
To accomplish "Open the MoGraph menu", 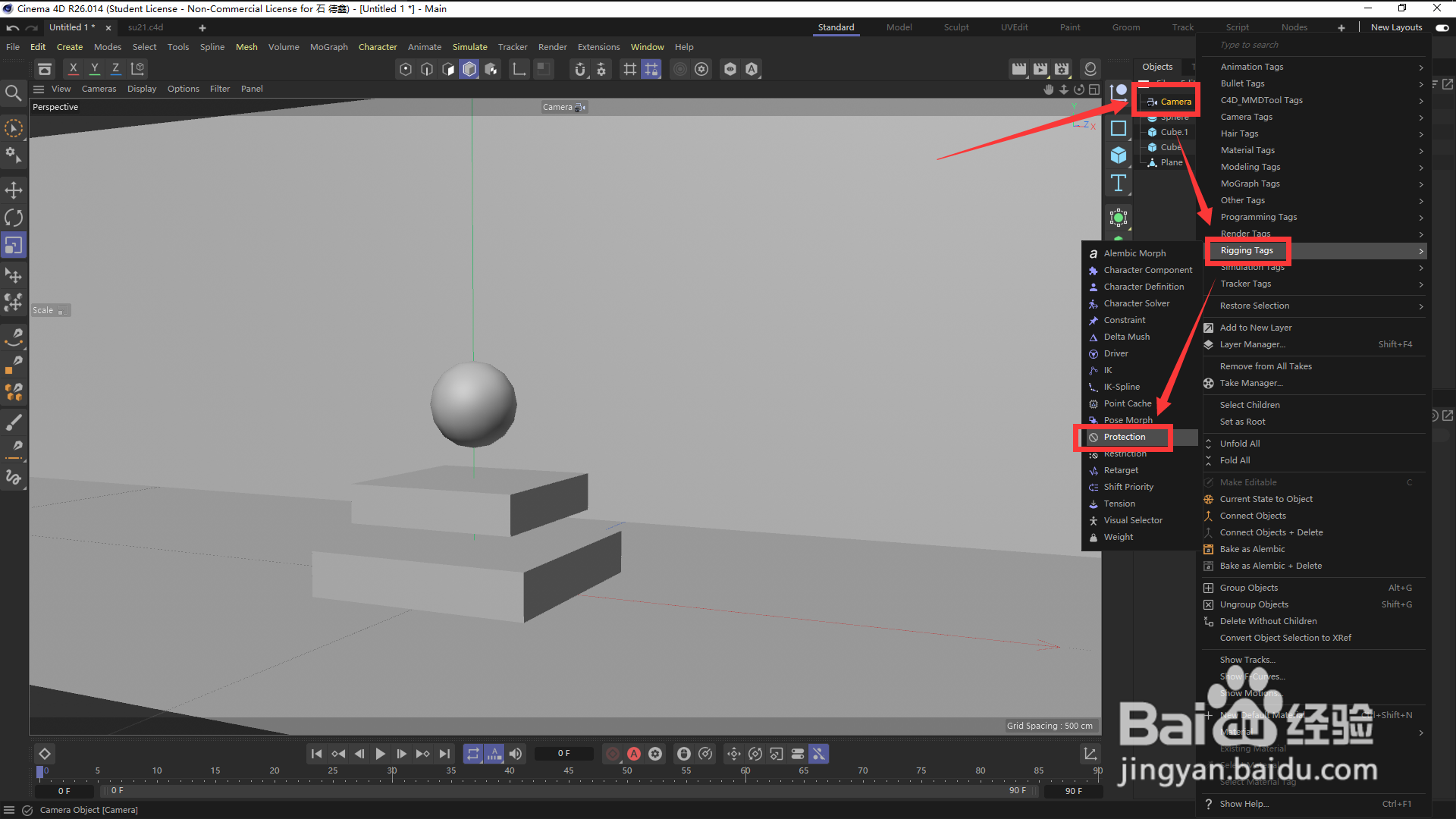I will pyautogui.click(x=328, y=47).
